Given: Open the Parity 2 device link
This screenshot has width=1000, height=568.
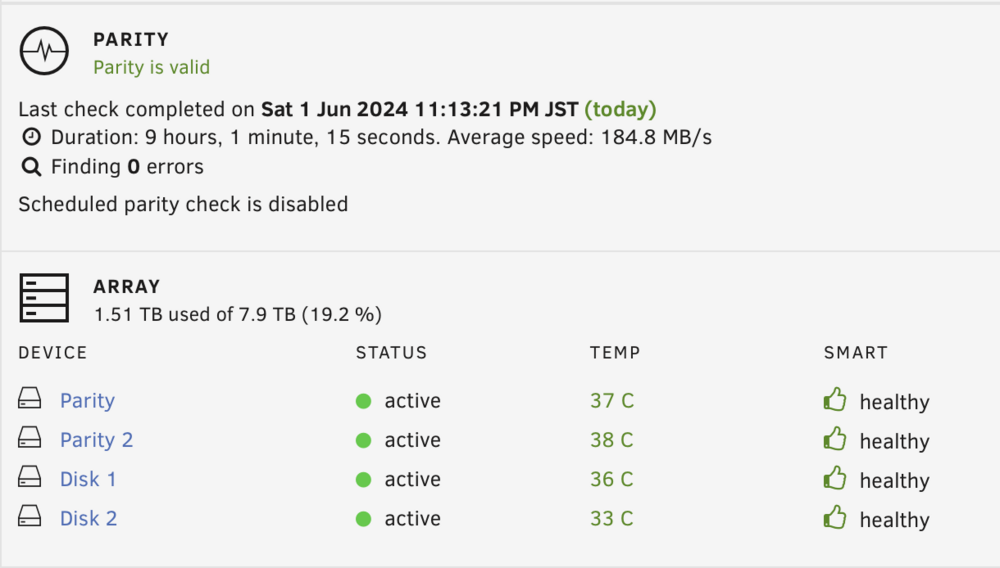Looking at the screenshot, I should (96, 441).
